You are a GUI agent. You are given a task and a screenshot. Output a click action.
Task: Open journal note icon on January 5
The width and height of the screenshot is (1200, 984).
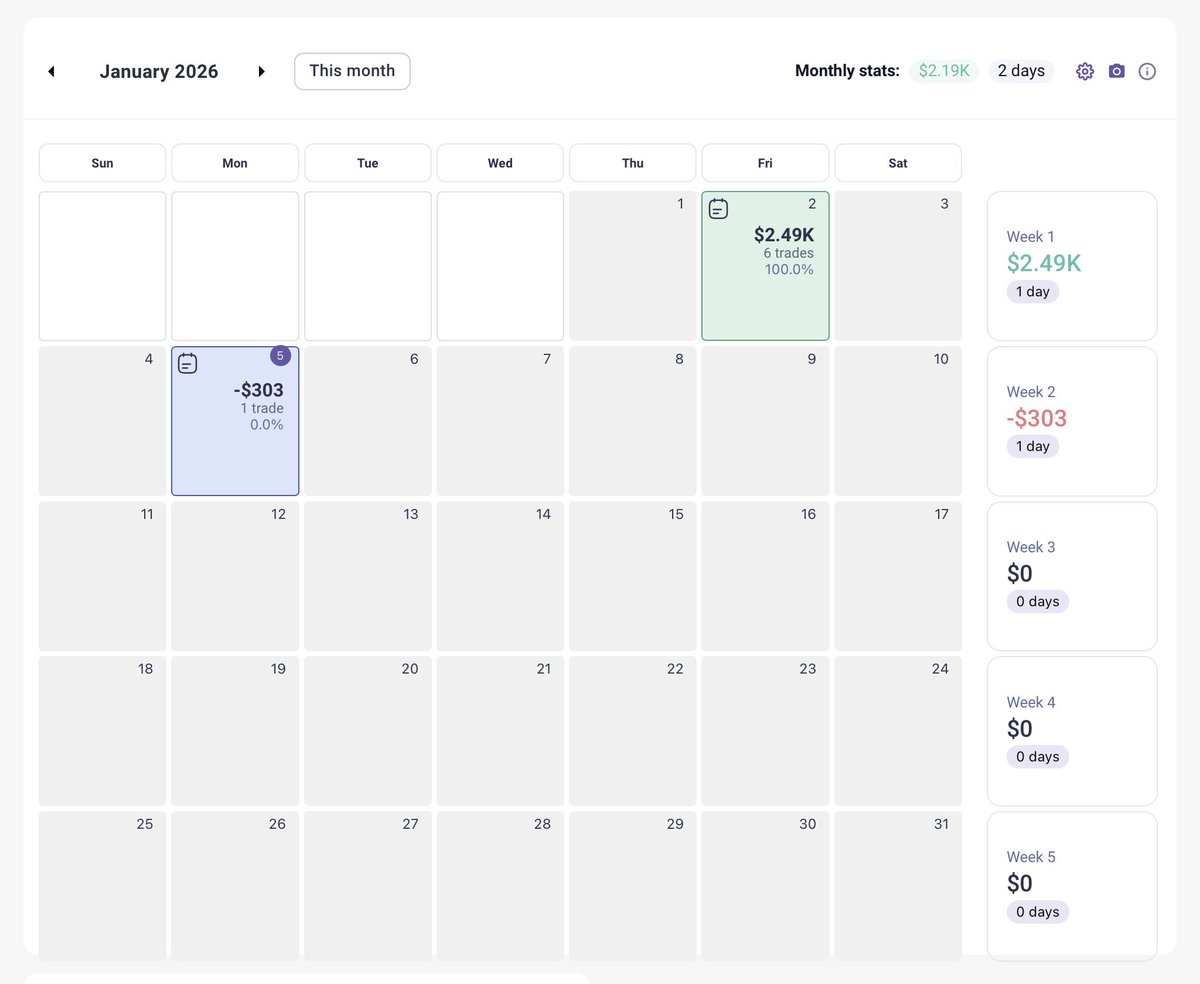tap(187, 364)
